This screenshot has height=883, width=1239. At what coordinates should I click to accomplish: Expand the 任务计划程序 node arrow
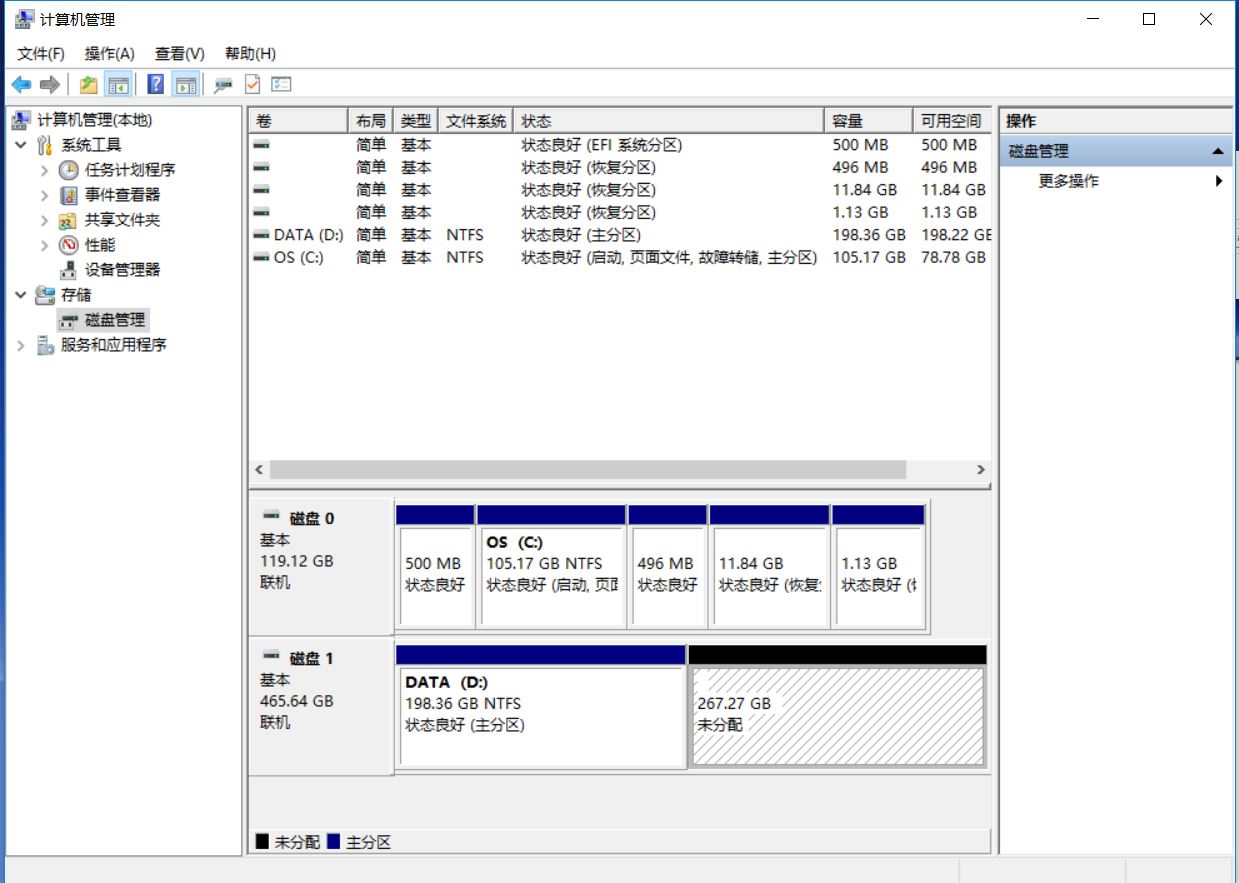pos(45,170)
